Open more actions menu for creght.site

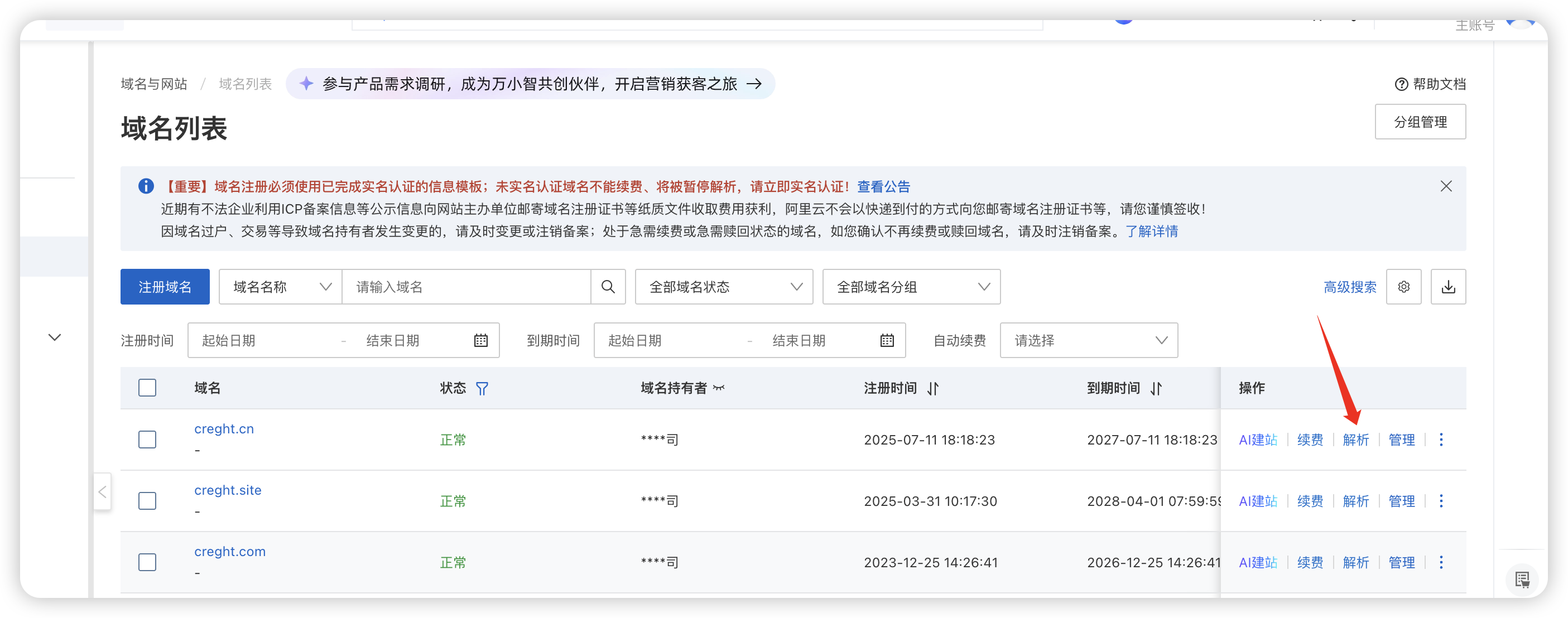click(x=1441, y=501)
